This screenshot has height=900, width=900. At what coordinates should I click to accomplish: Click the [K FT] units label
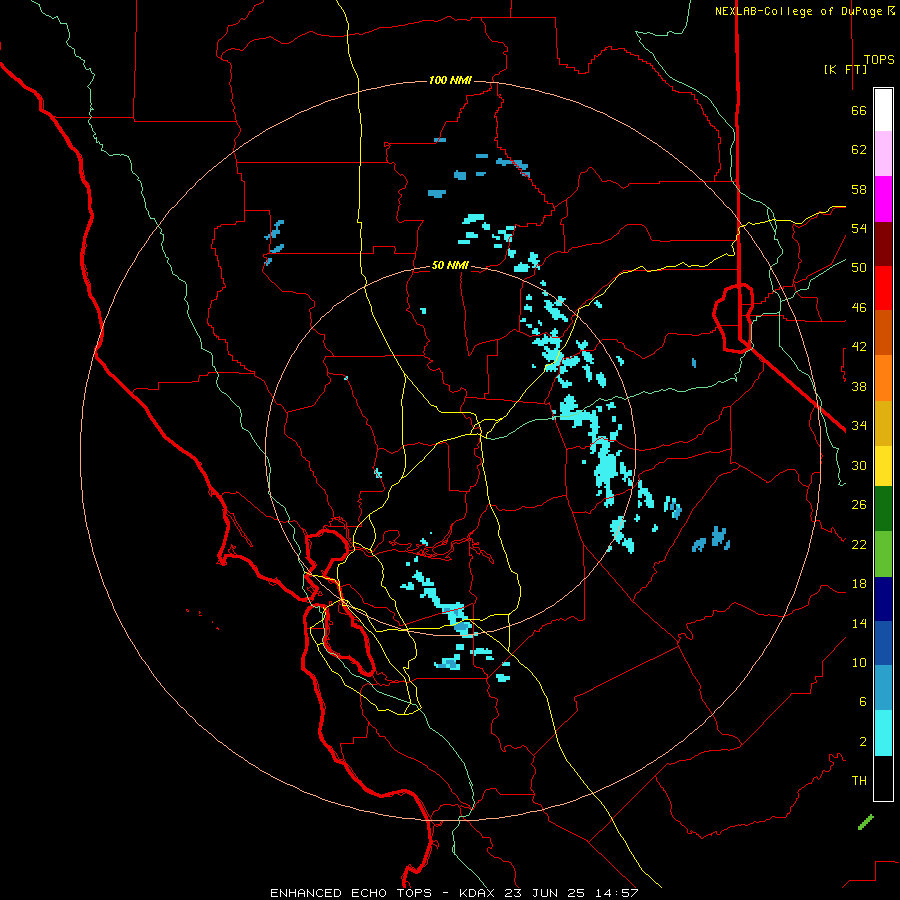(845, 69)
